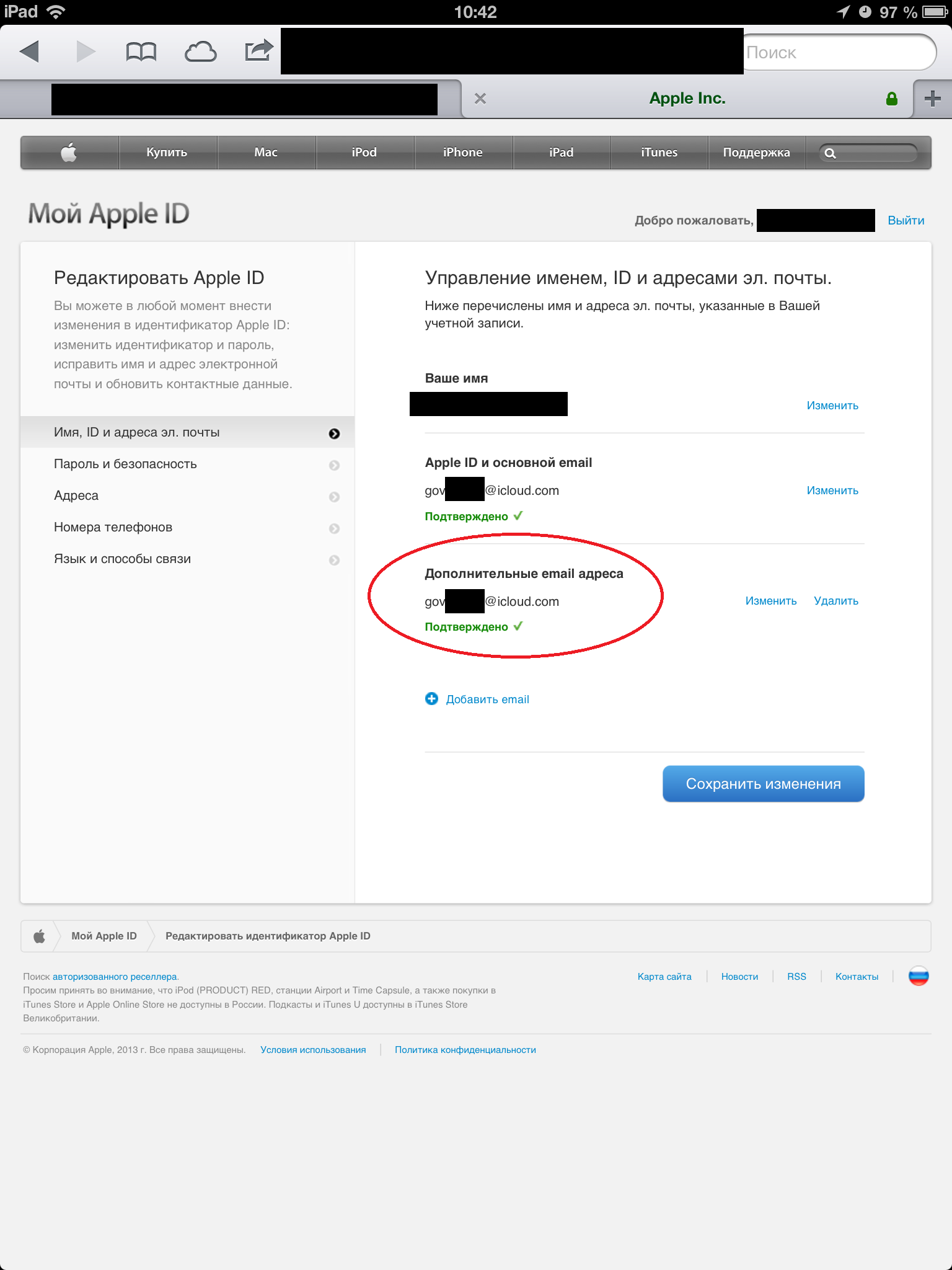Open the bookmarks book icon
The height and width of the screenshot is (1270, 952).
tap(141, 52)
